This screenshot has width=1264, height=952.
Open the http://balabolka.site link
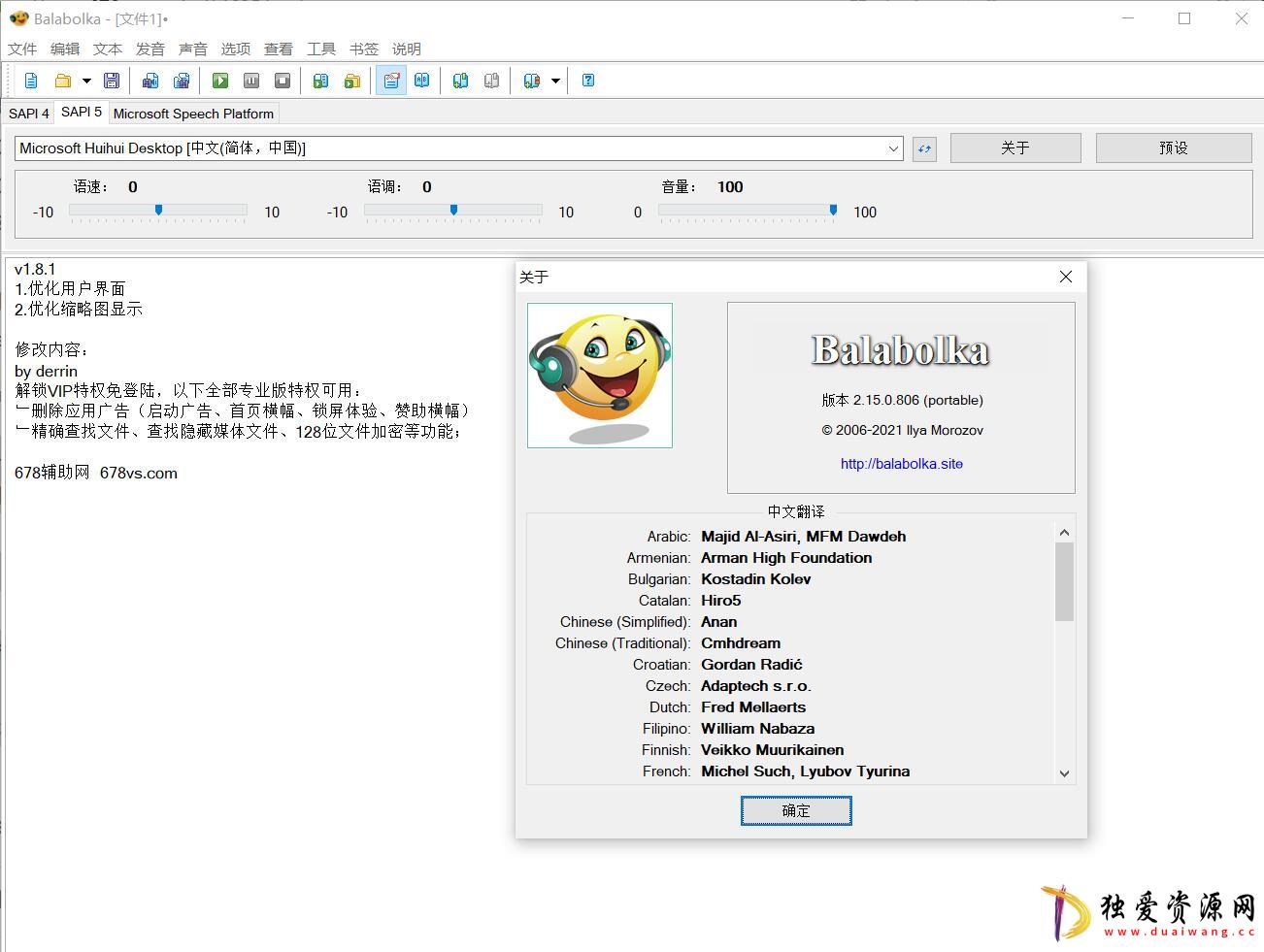(x=902, y=464)
